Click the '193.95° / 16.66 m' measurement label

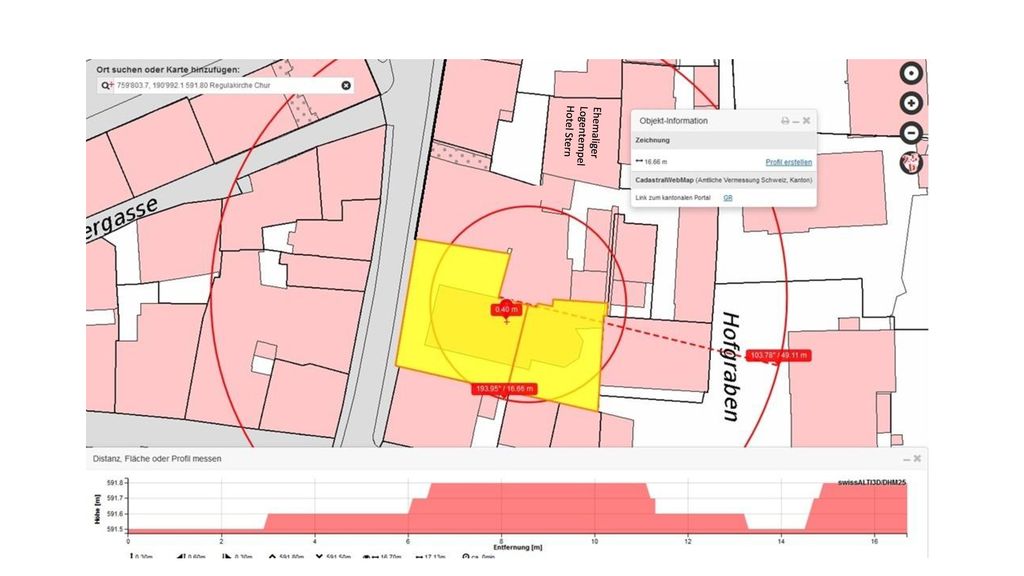[504, 389]
